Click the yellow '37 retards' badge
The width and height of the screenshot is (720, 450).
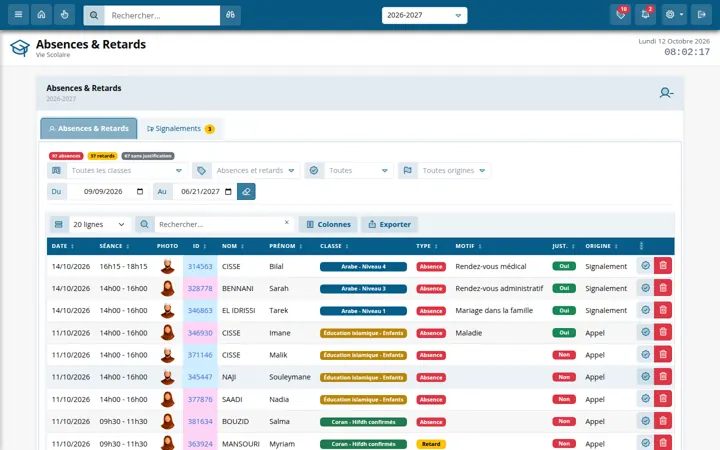click(x=102, y=156)
